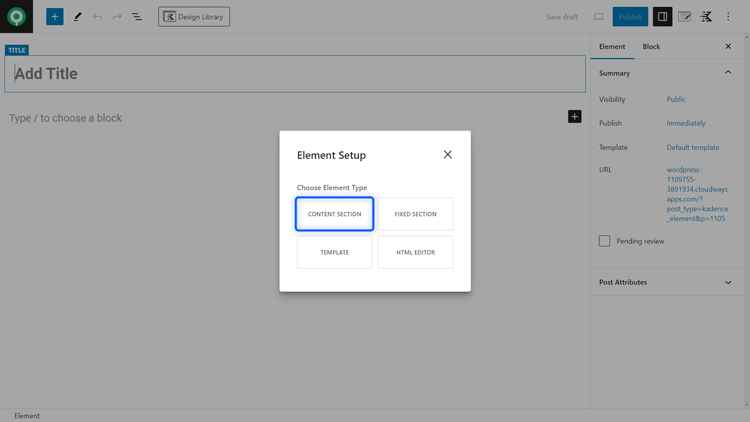Open the Options three-dot menu
The image size is (750, 422).
(728, 17)
